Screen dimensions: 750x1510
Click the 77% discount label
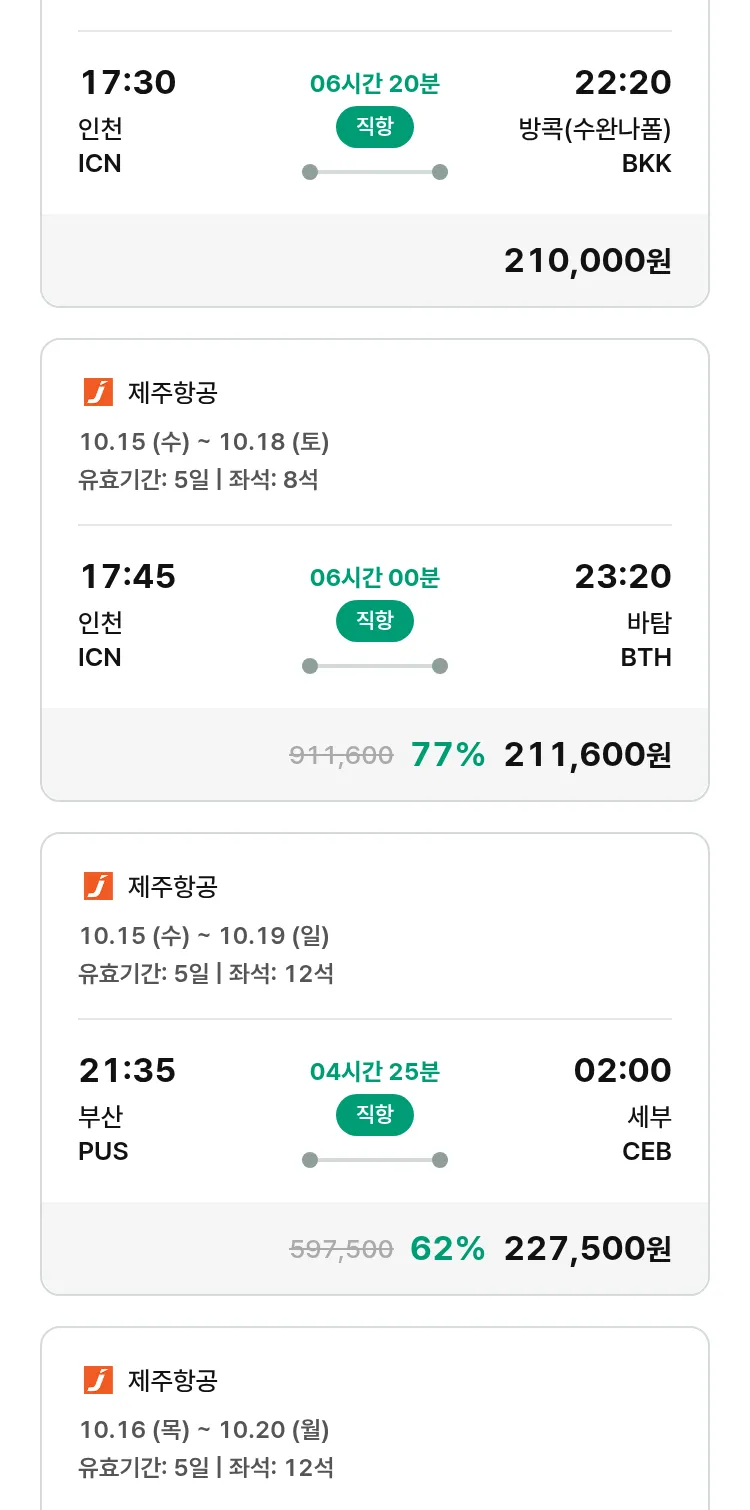pyautogui.click(x=448, y=755)
